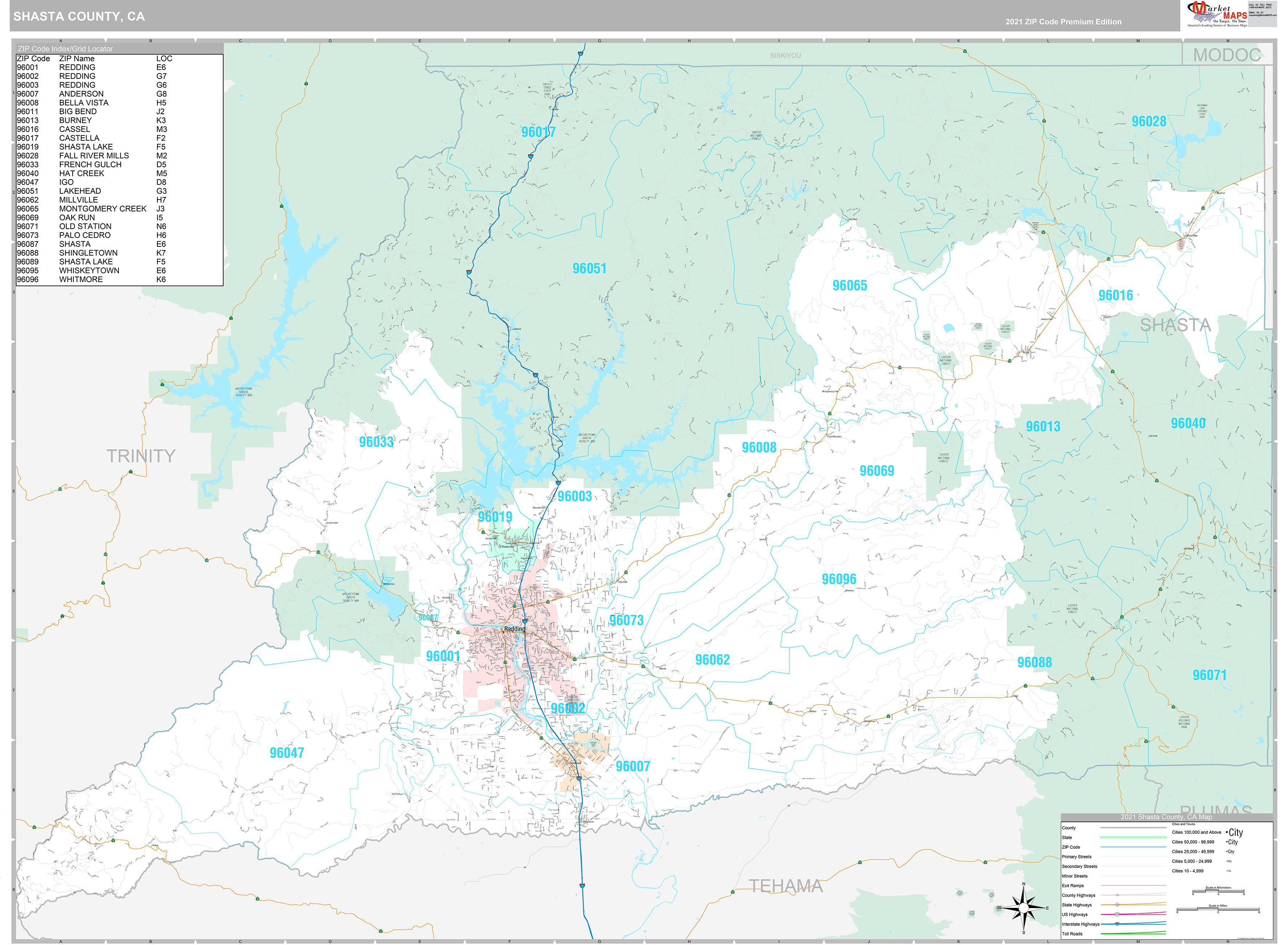Viewport: 1288px width, 945px height.
Task: Click the PALO CEDRO index row
Action: (94, 235)
